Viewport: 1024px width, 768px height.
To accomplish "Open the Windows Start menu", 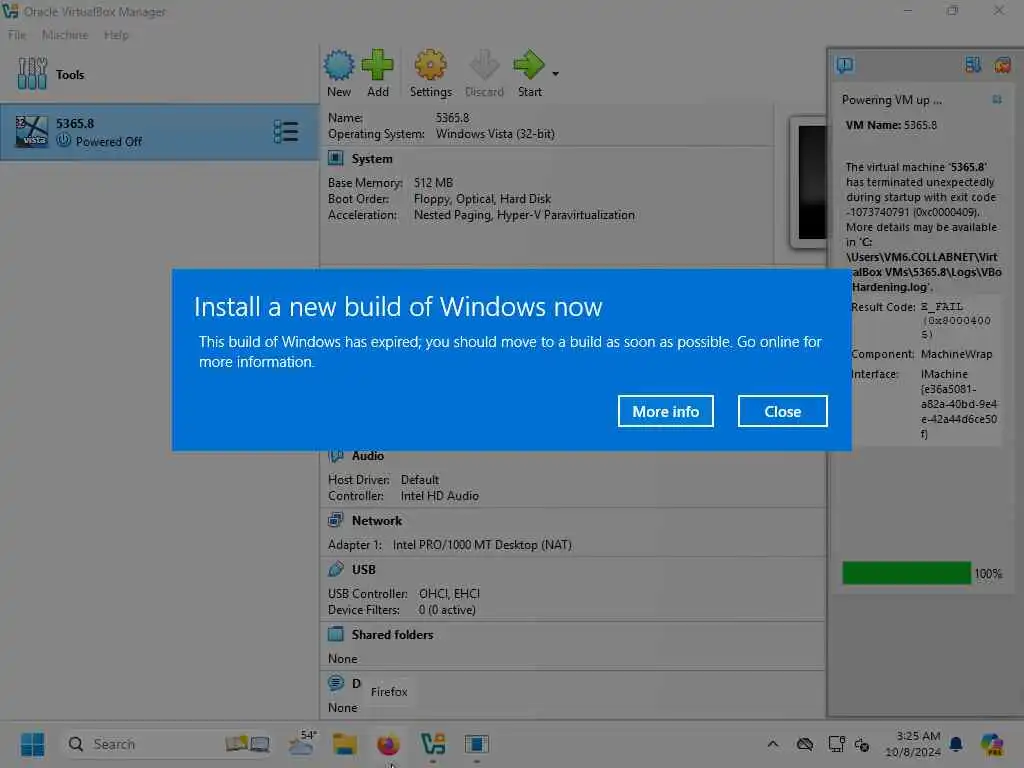I will tap(32, 744).
